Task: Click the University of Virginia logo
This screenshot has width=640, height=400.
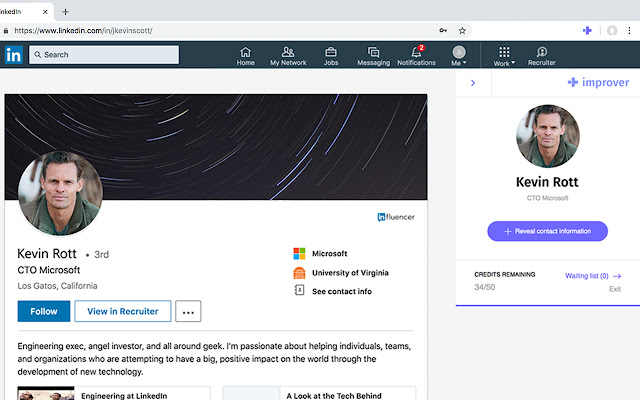Action: coord(299,273)
